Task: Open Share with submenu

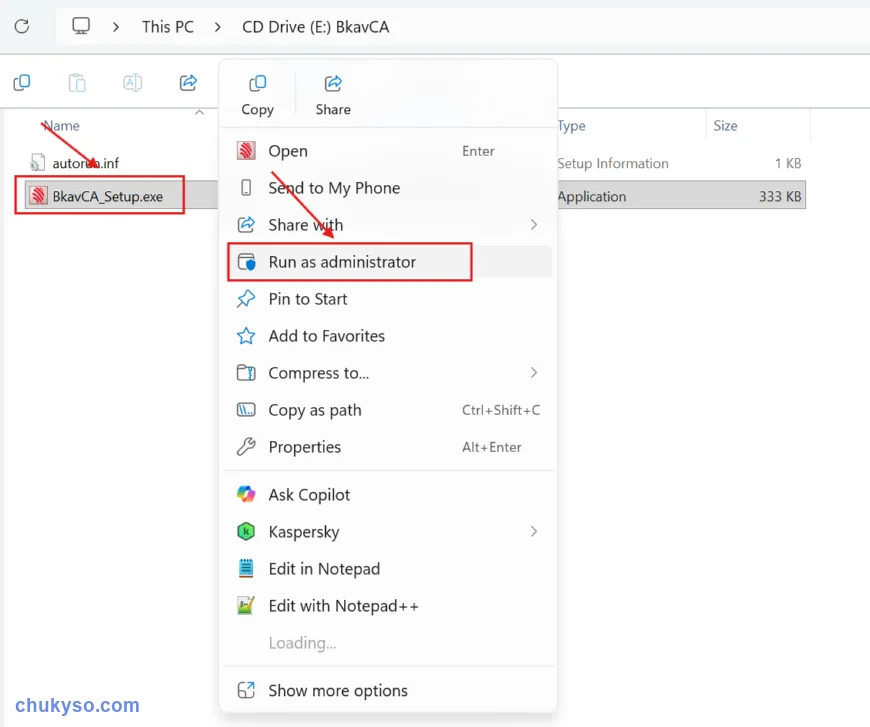Action: pos(388,225)
